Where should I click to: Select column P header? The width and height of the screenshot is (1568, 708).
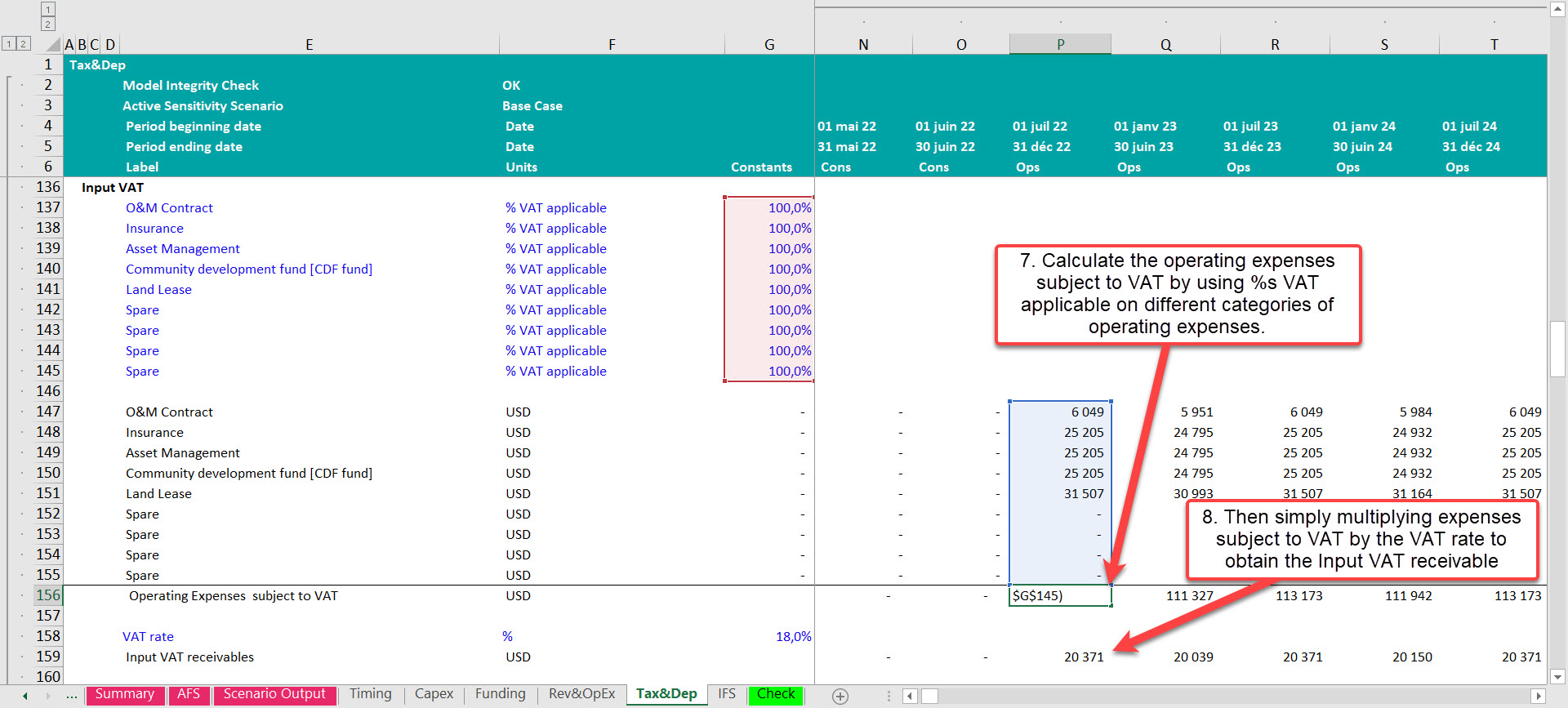point(1060,45)
